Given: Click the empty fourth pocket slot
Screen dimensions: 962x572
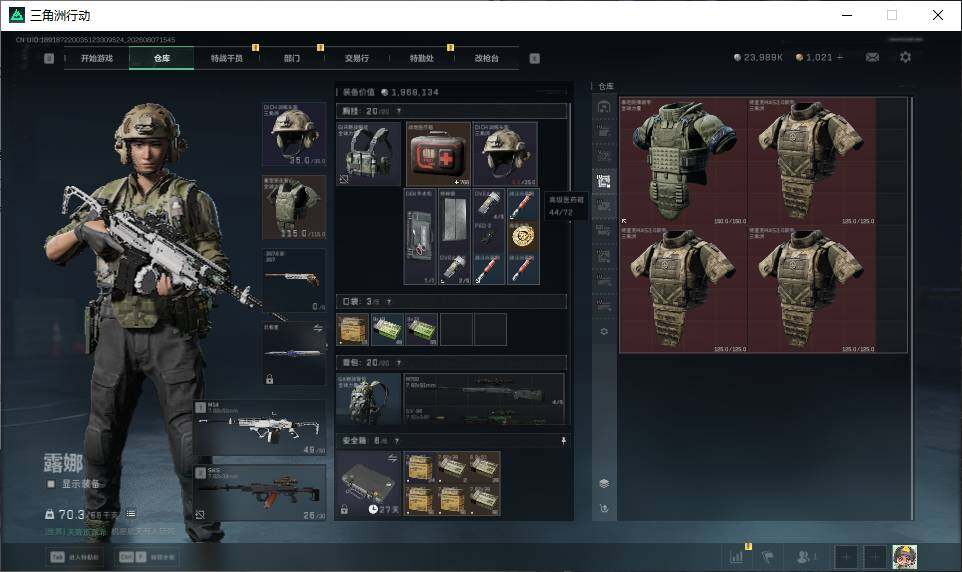Looking at the screenshot, I should pos(456,330).
